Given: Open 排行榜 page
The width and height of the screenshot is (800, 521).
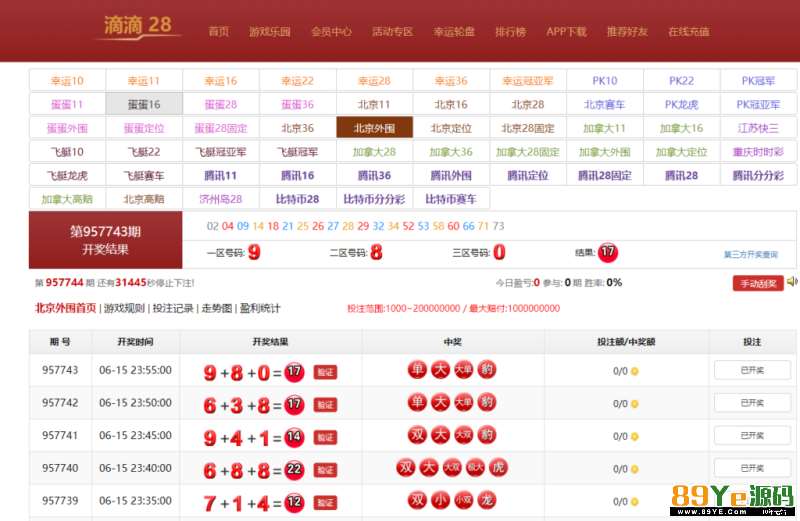Looking at the screenshot, I should 511,32.
